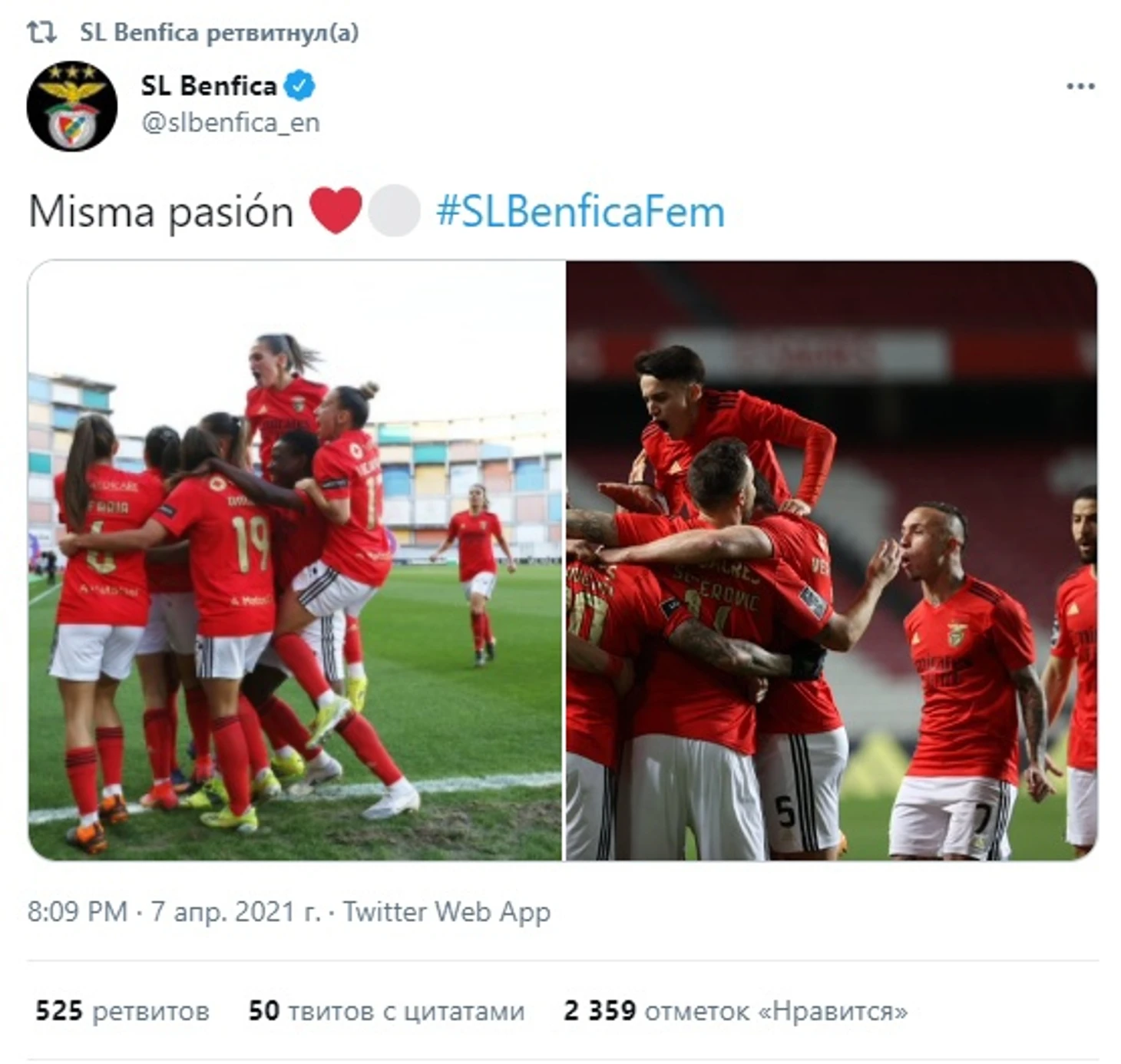
Task: Click the SL Benfica display name
Action: click(x=209, y=85)
